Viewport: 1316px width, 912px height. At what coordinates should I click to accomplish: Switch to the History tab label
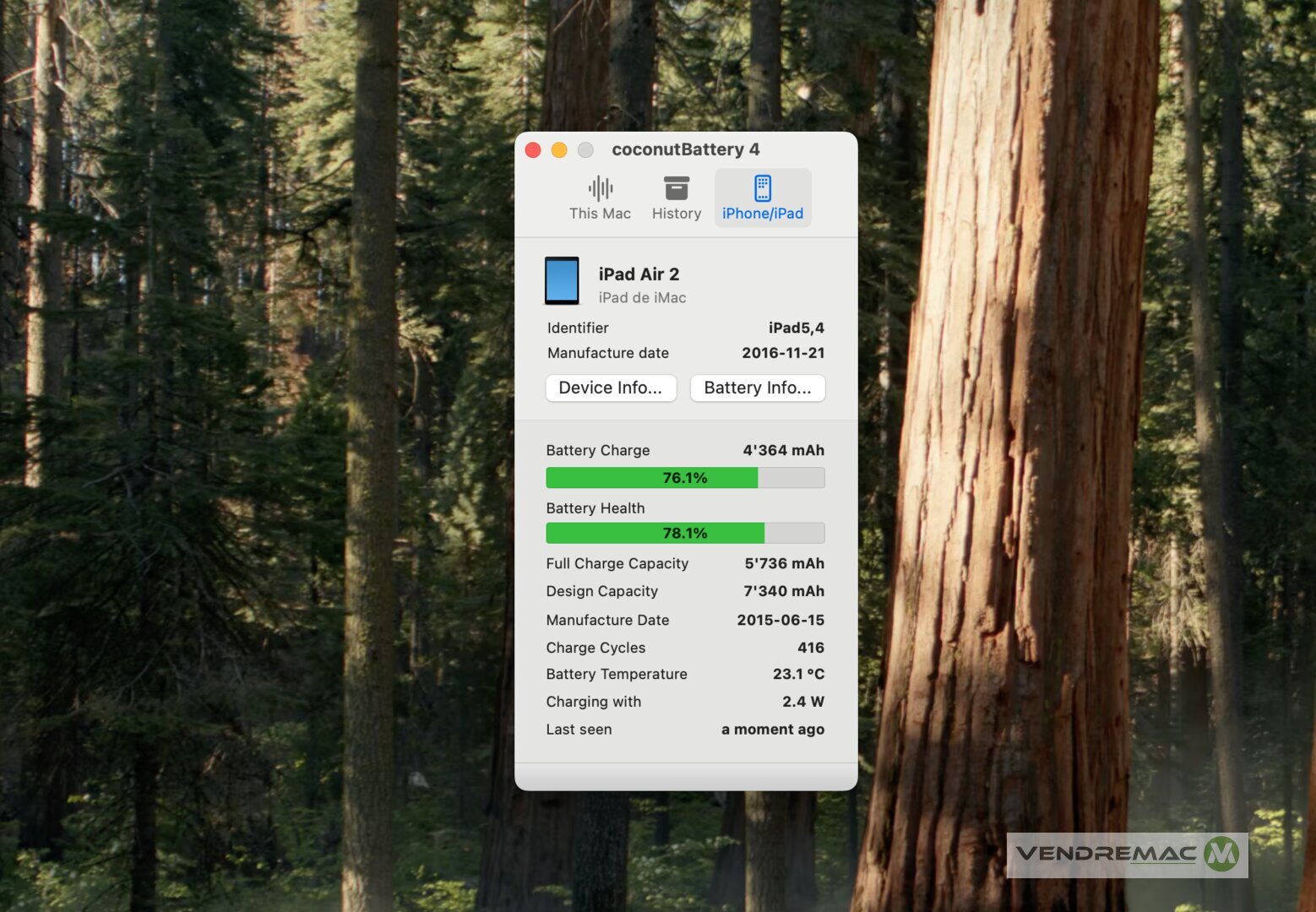[x=677, y=214]
